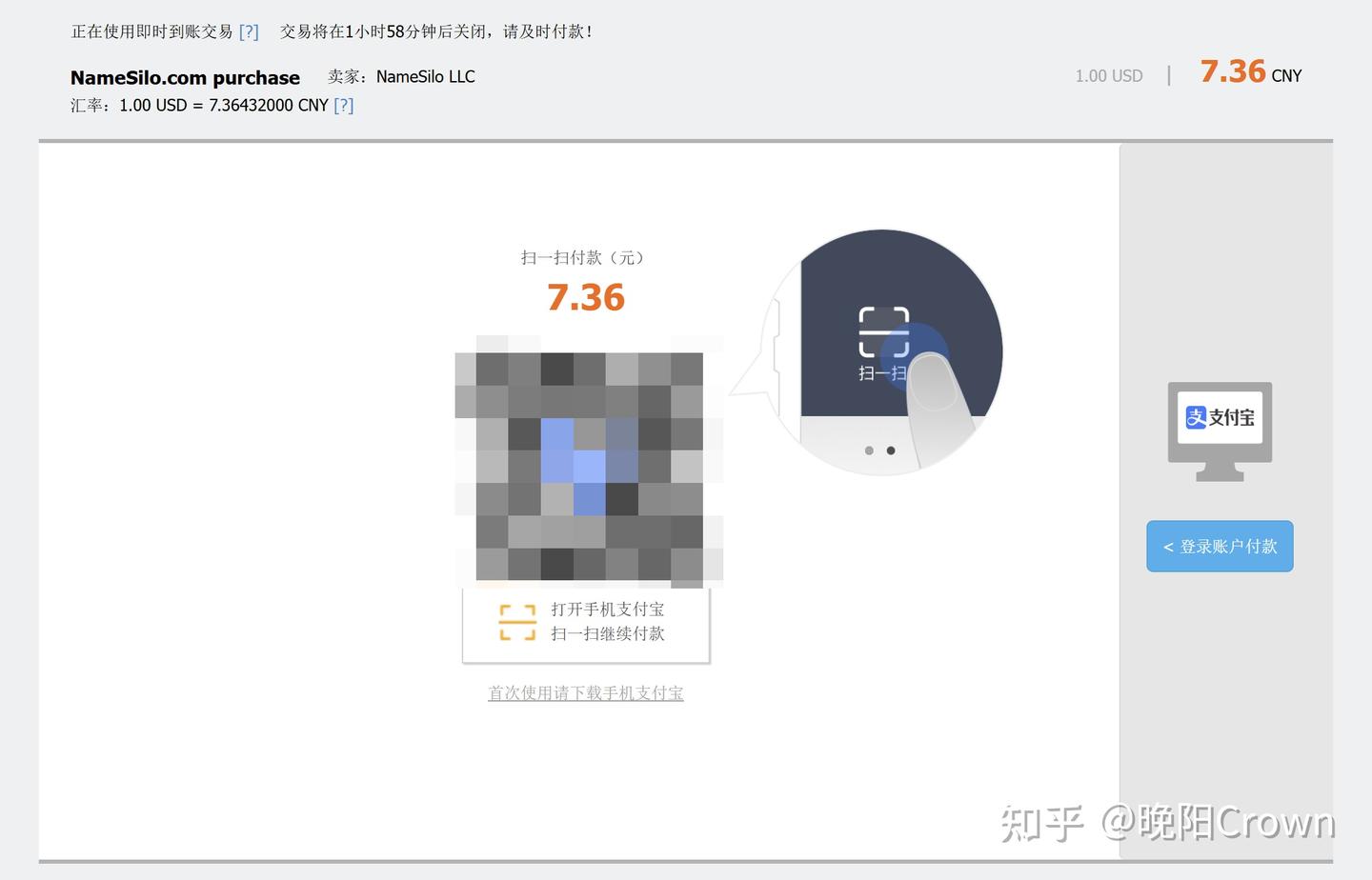Select the blue Alipay 支 square icon
Viewport: 1372px width, 880px height.
(1195, 416)
